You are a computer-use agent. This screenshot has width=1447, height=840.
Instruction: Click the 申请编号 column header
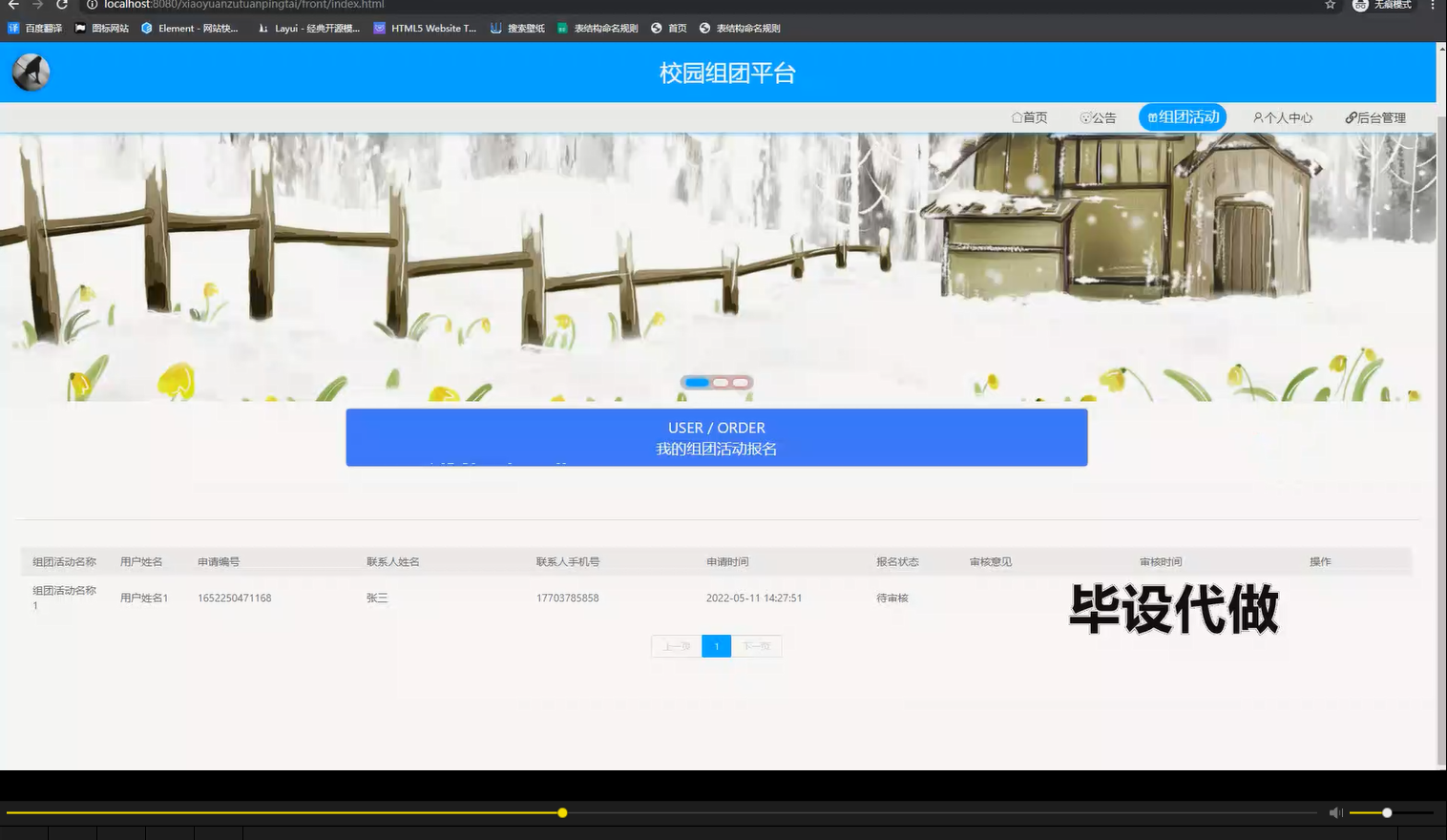[x=219, y=561]
